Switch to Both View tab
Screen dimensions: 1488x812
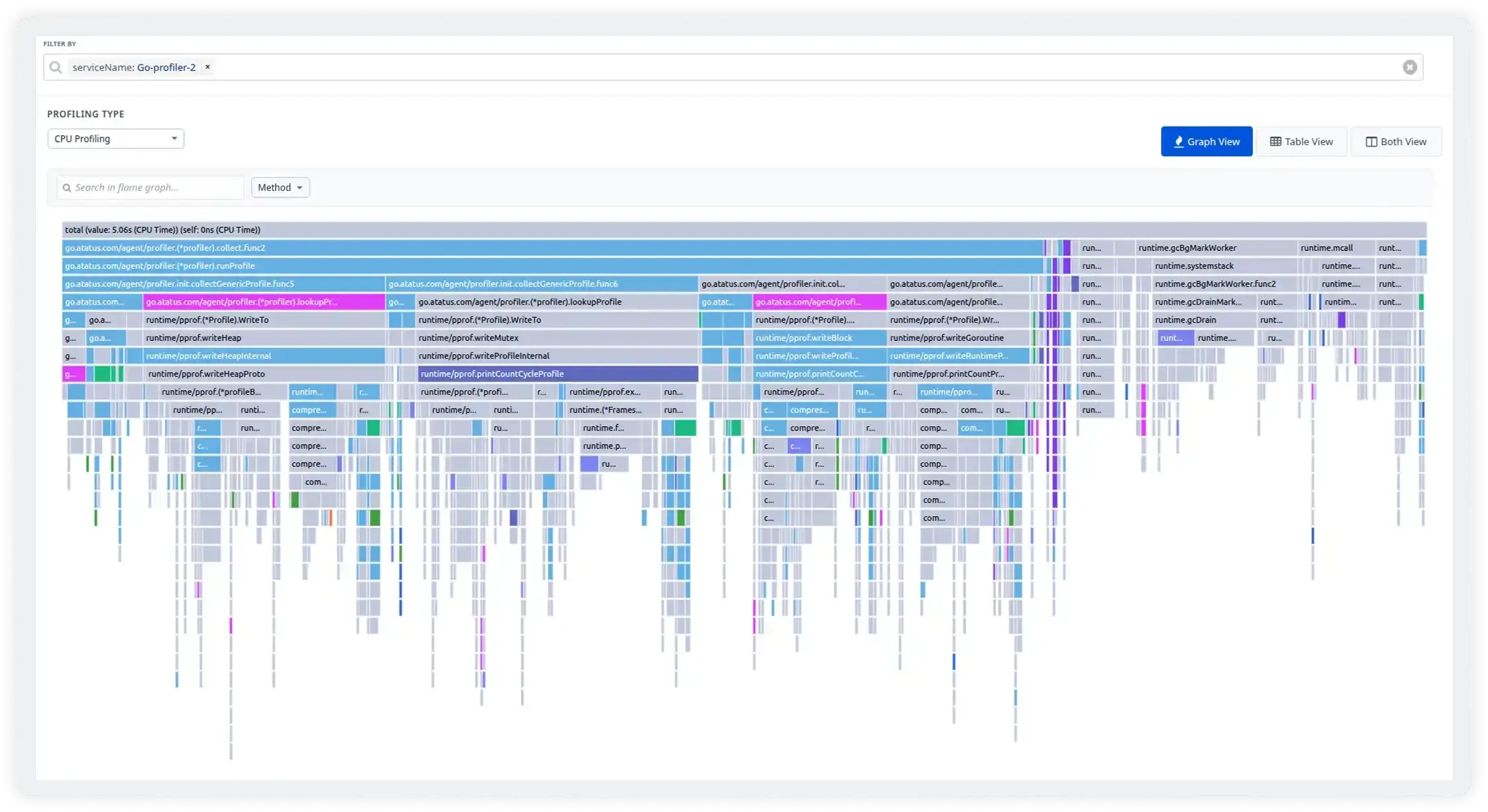[x=1396, y=142]
